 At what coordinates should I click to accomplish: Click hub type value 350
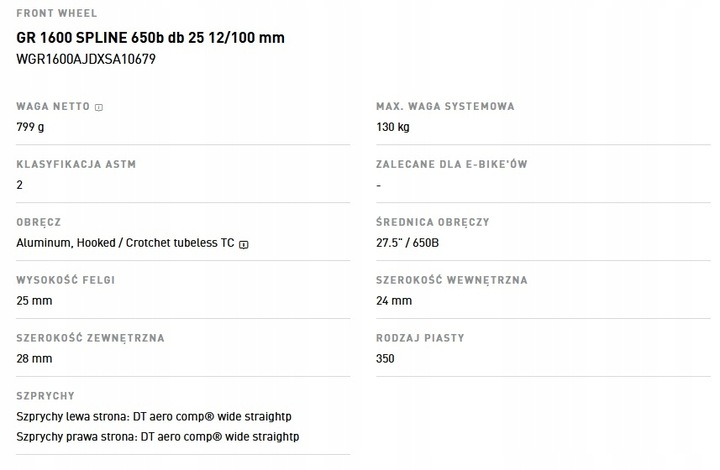tap(385, 359)
